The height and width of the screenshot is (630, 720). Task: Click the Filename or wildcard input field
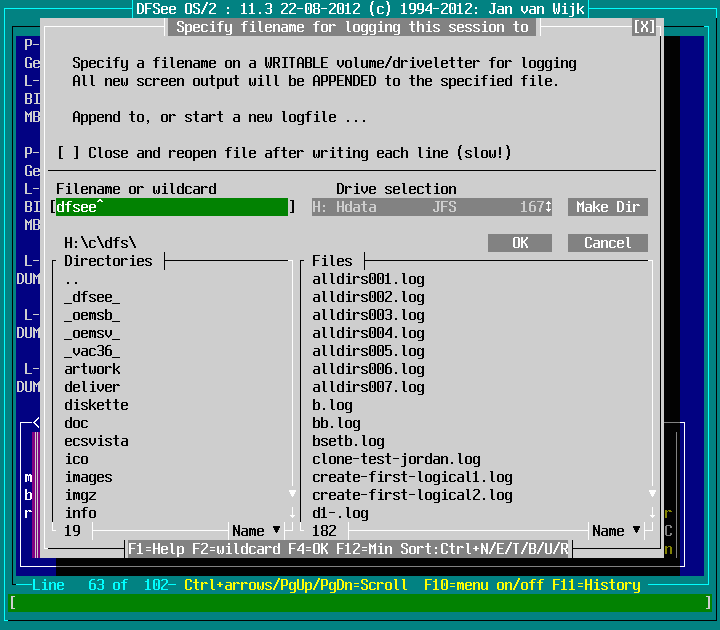point(170,207)
